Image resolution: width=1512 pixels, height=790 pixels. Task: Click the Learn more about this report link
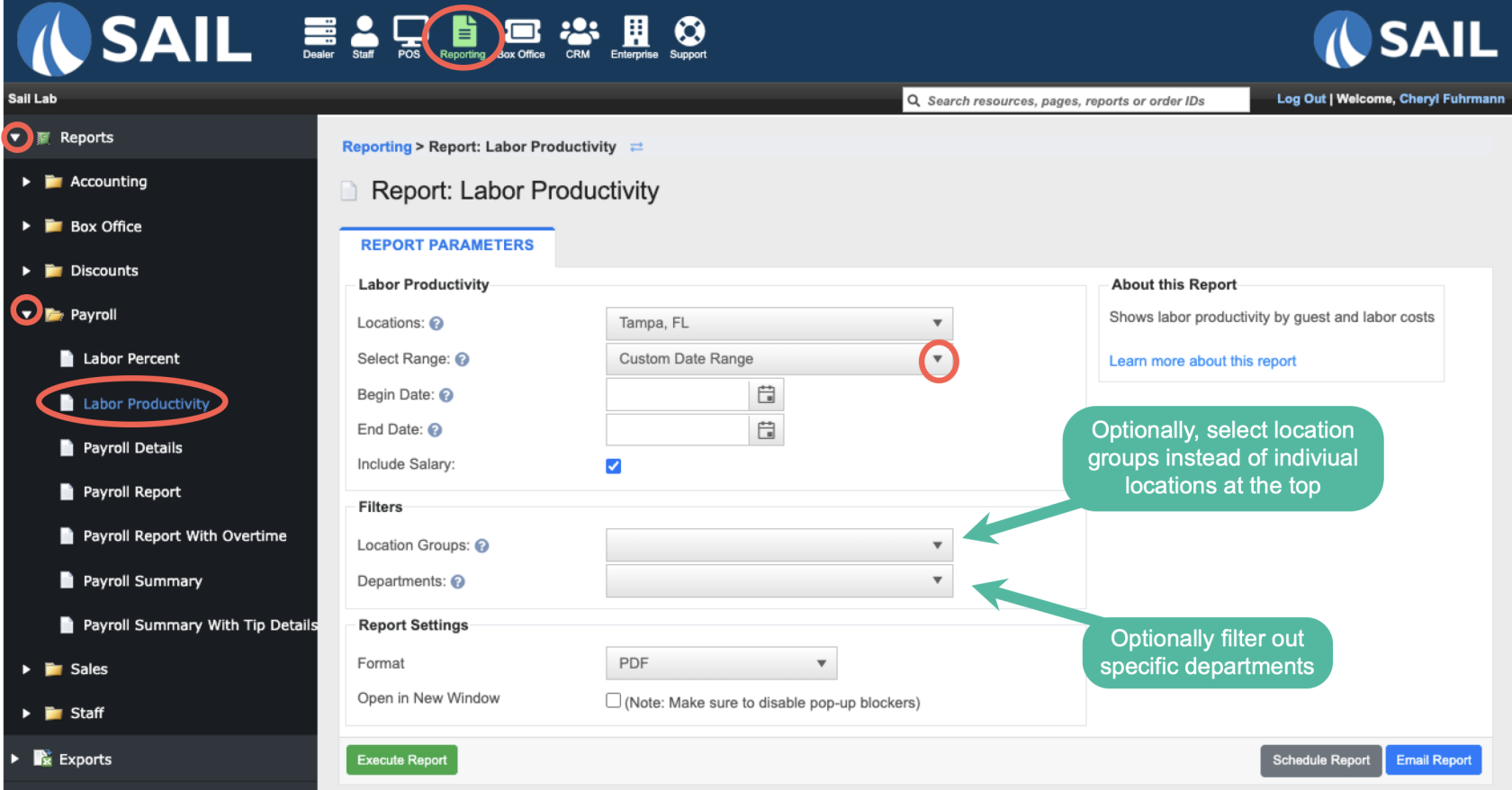click(1202, 361)
